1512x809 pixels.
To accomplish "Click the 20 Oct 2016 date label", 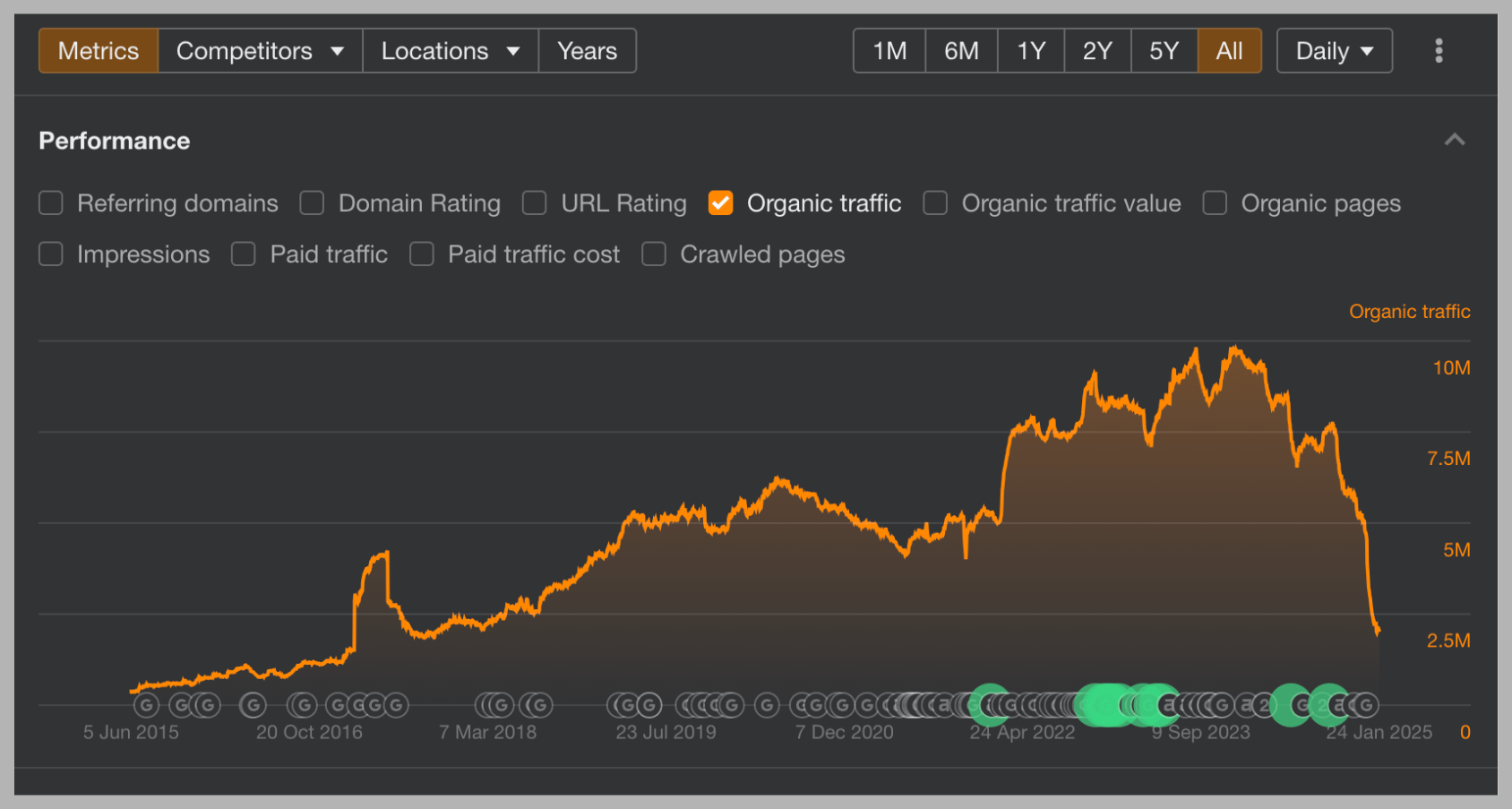I will (x=309, y=732).
